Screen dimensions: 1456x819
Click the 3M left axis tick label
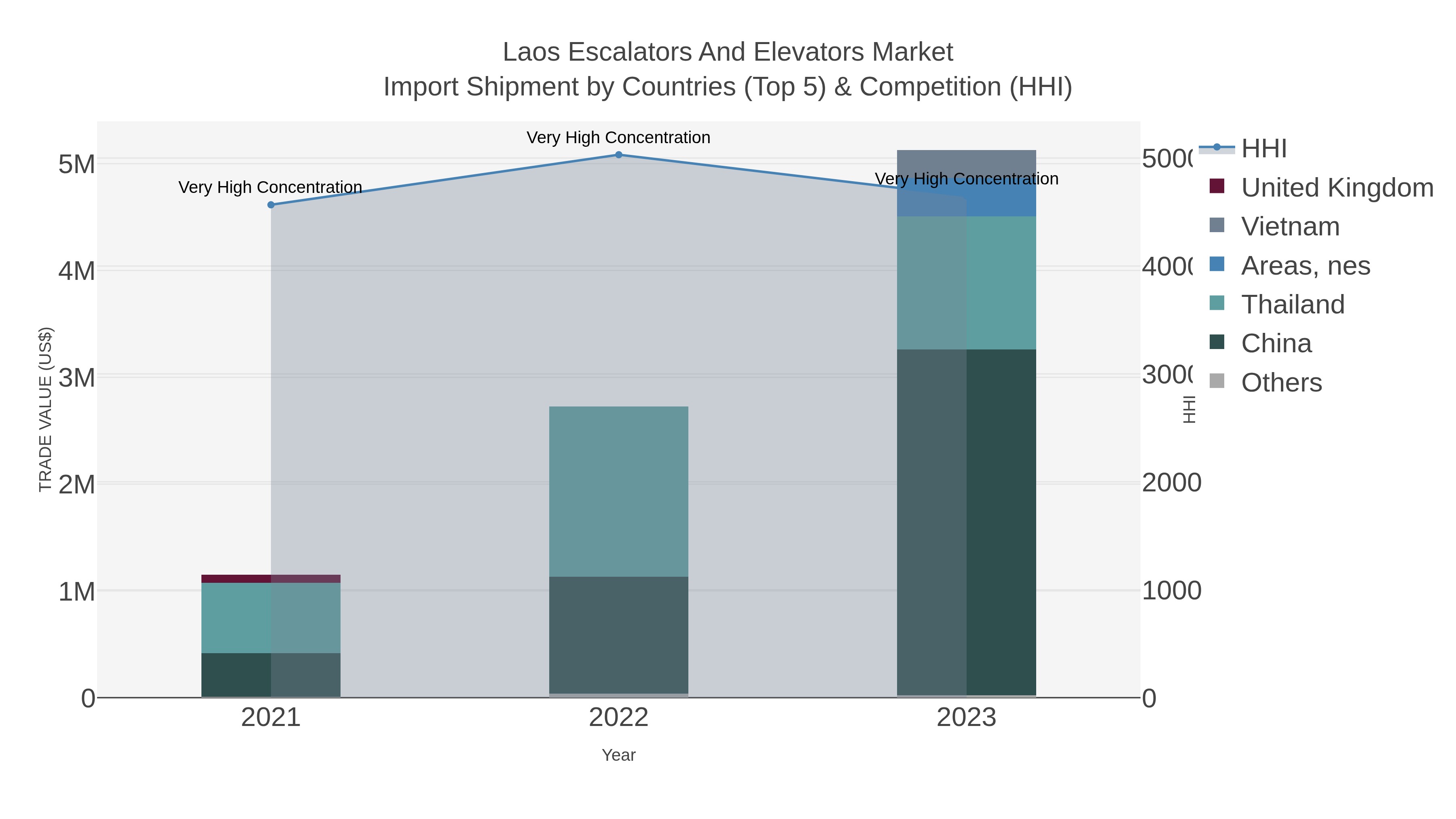click(x=77, y=378)
